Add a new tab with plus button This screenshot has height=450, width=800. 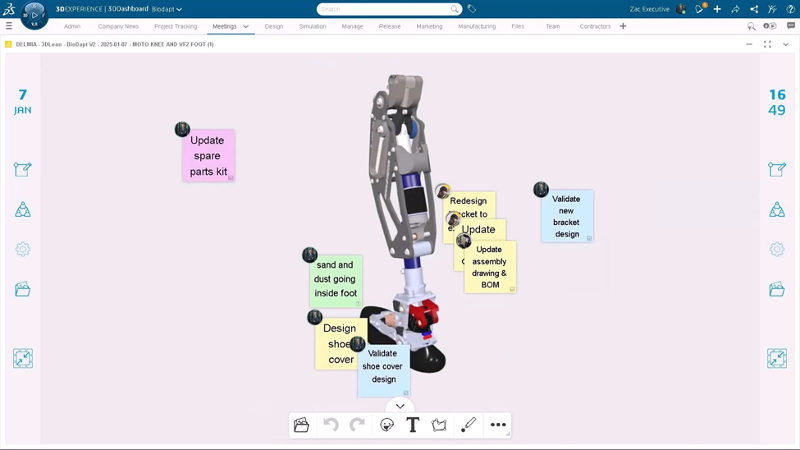(623, 26)
